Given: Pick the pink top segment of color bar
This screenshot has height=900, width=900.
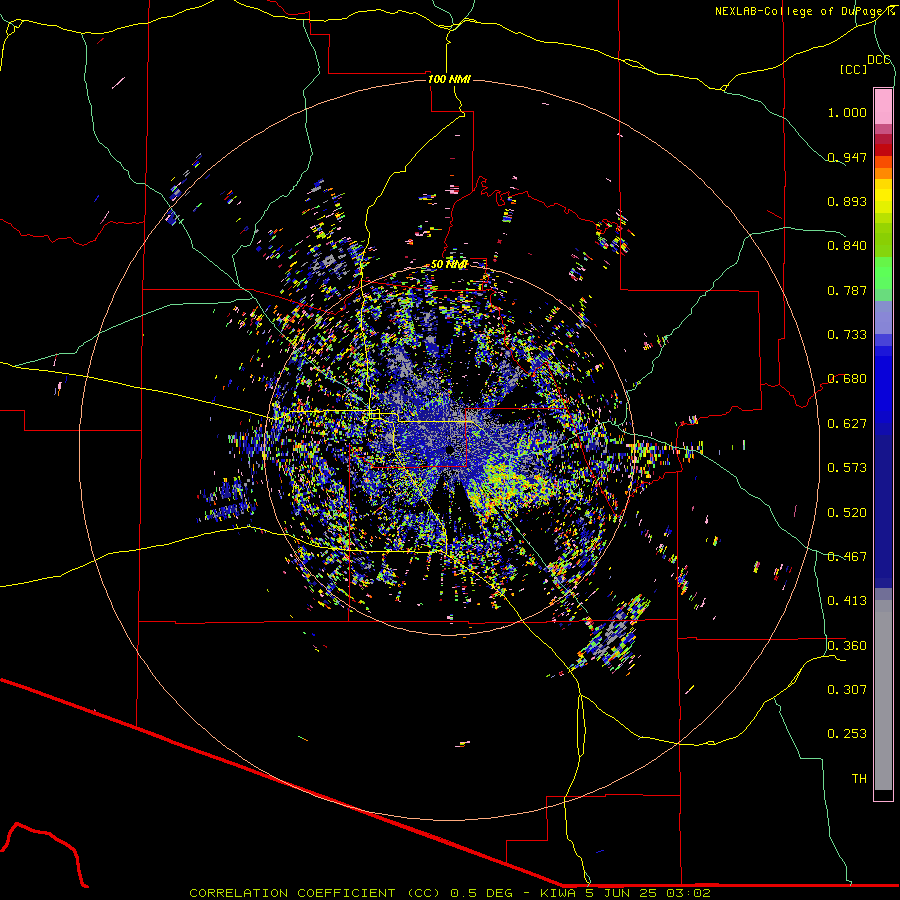Looking at the screenshot, I should tap(883, 107).
